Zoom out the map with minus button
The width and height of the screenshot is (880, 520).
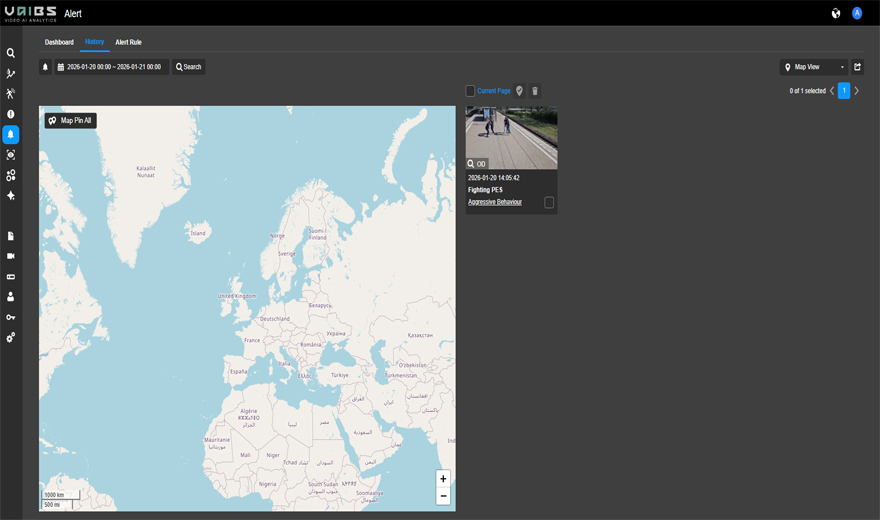[443, 496]
